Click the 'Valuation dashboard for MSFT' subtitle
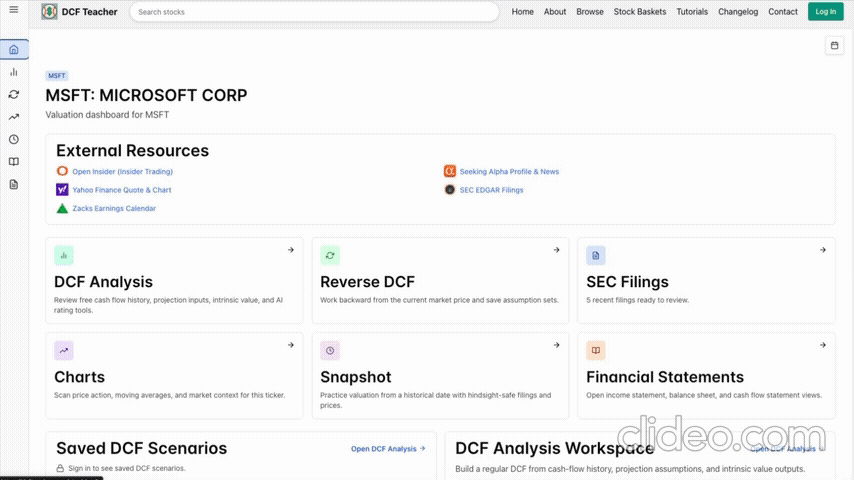 pyautogui.click(x=107, y=114)
